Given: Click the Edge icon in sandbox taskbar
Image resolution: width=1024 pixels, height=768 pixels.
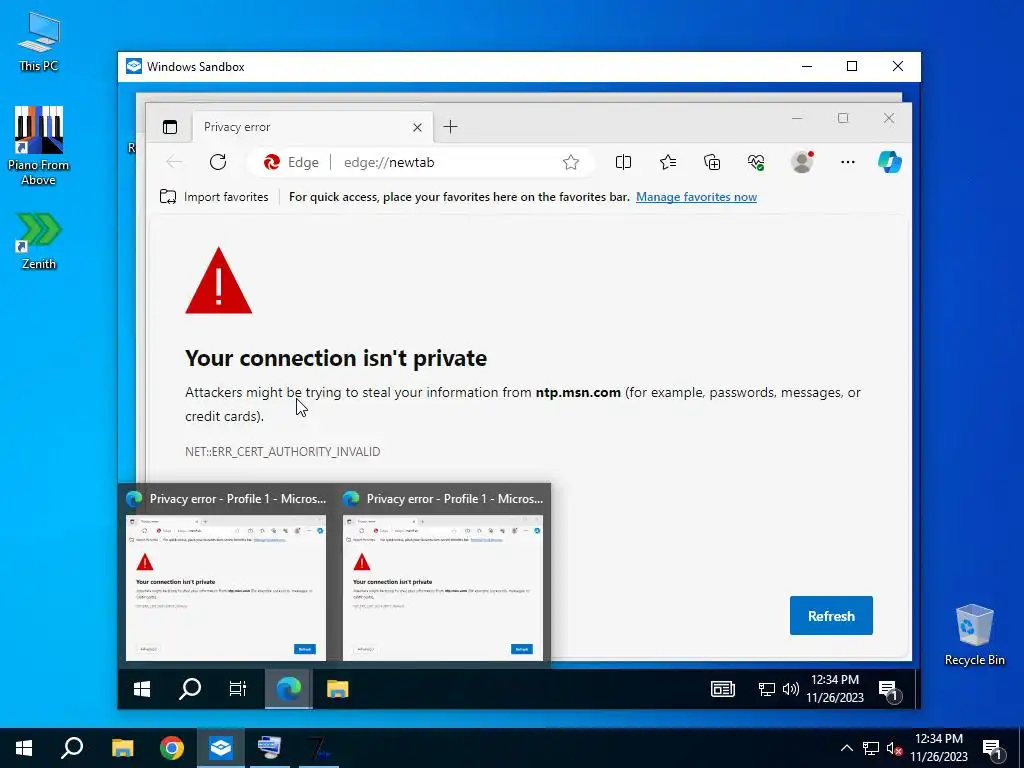Looking at the screenshot, I should pos(289,689).
